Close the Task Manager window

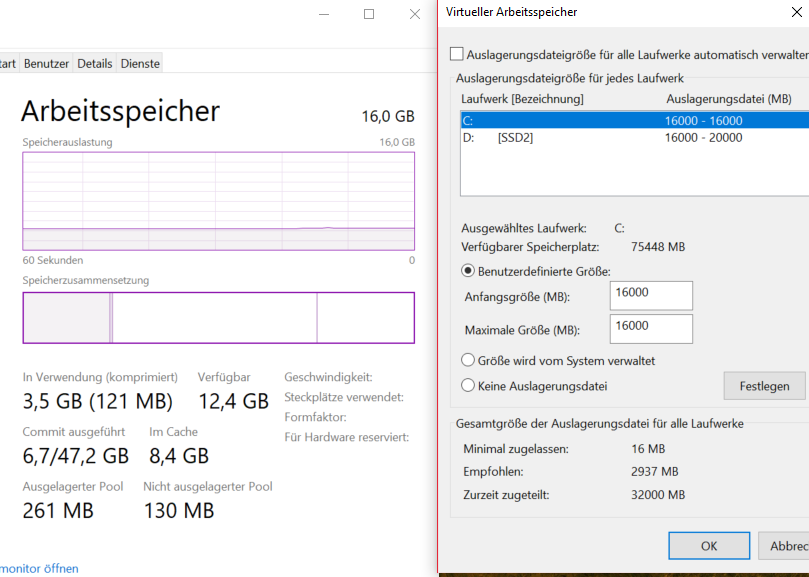(415, 14)
